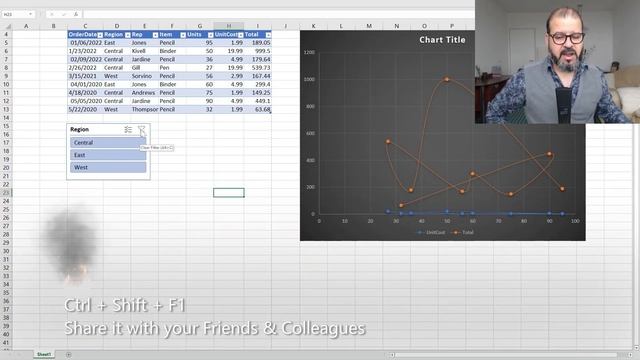The width and height of the screenshot is (640, 360).
Task: Filter the slicer by Central
Action: coord(108,142)
